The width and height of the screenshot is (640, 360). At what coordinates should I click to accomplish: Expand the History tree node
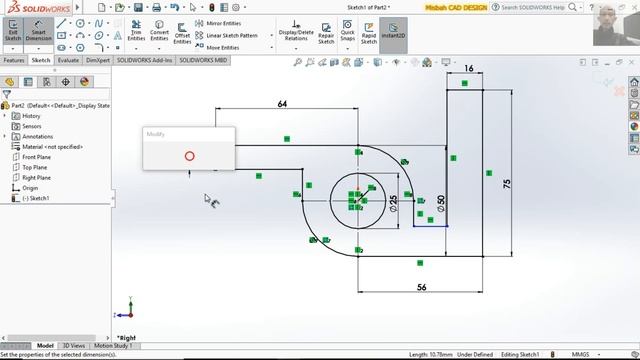click(5, 116)
